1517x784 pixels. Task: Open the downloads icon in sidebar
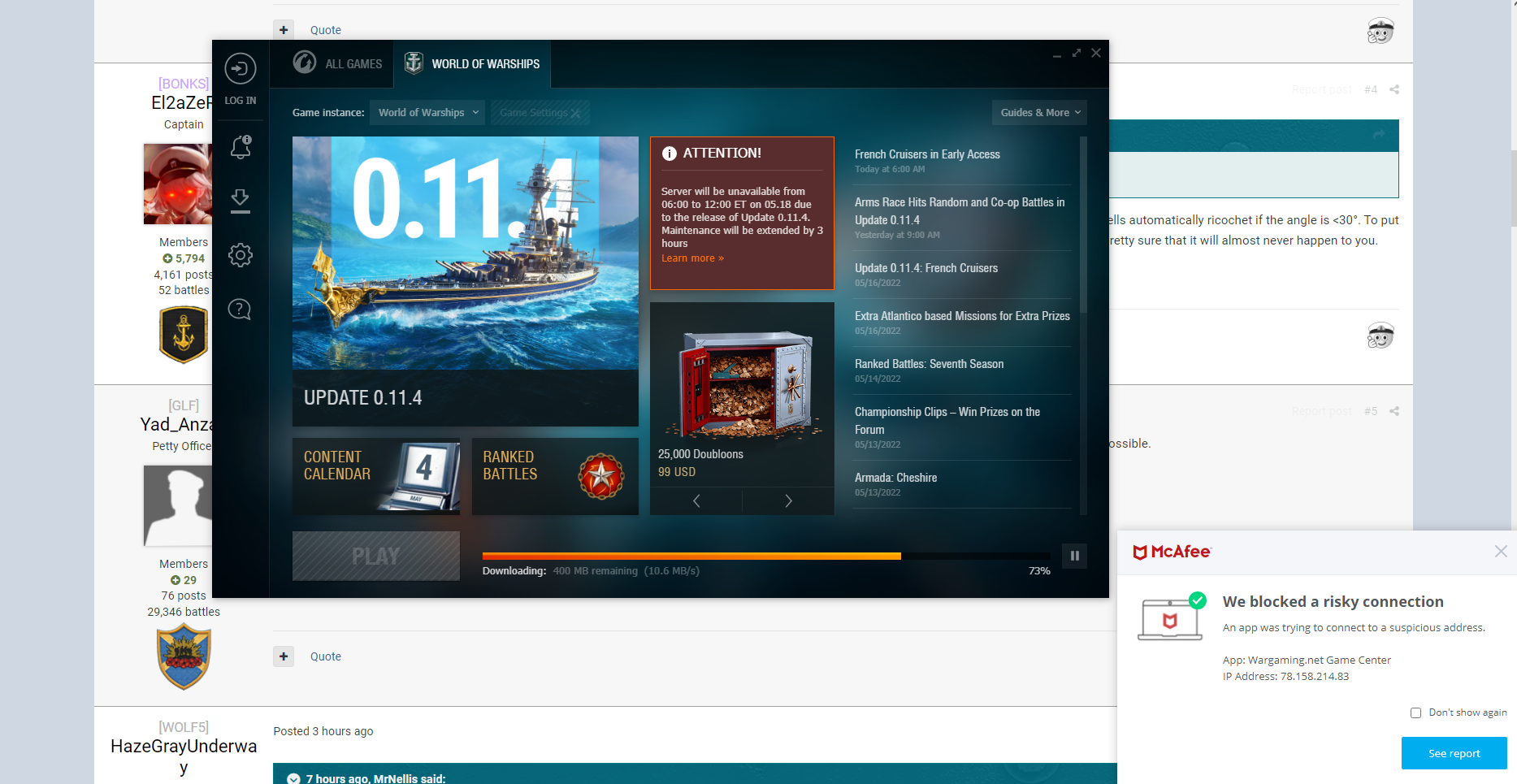tap(240, 201)
